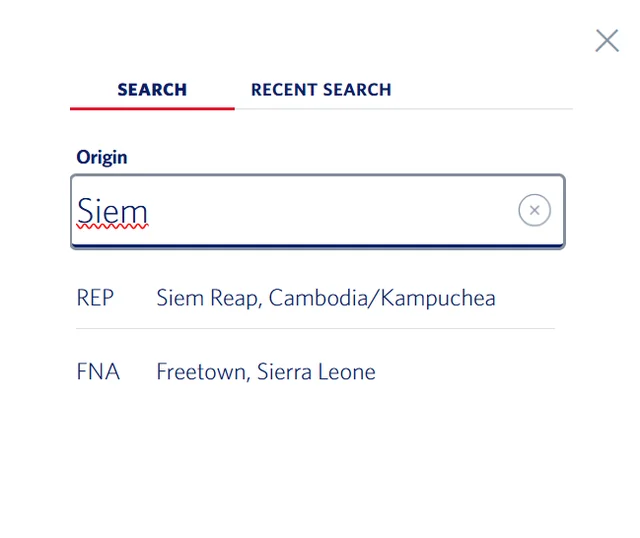
Task: Switch to the Recent Search tab
Action: [321, 90]
